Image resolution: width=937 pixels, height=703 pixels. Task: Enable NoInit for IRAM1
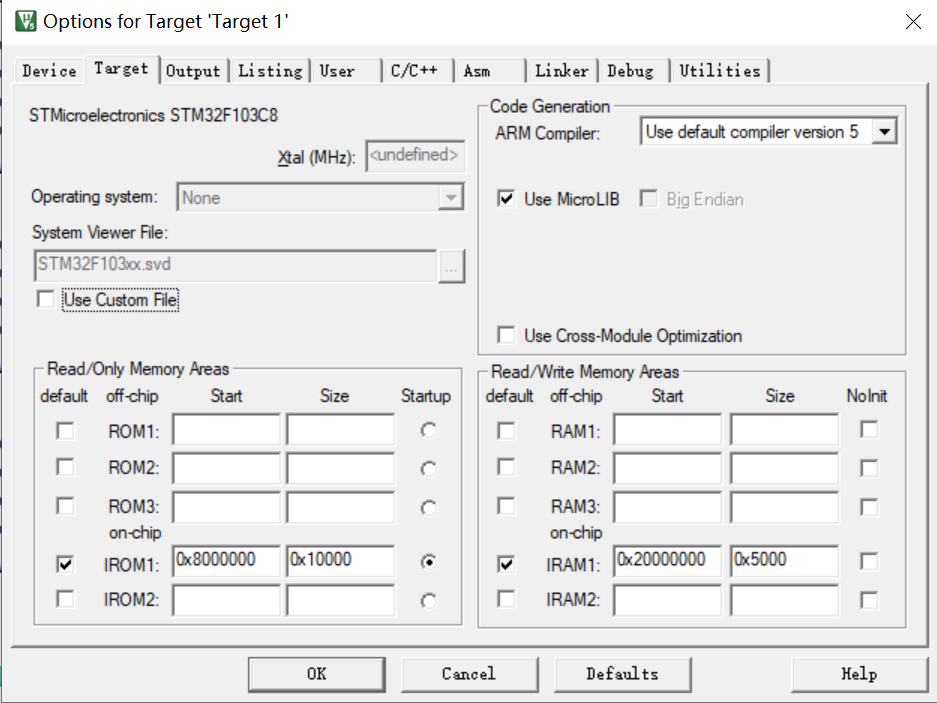pyautogui.click(x=869, y=561)
